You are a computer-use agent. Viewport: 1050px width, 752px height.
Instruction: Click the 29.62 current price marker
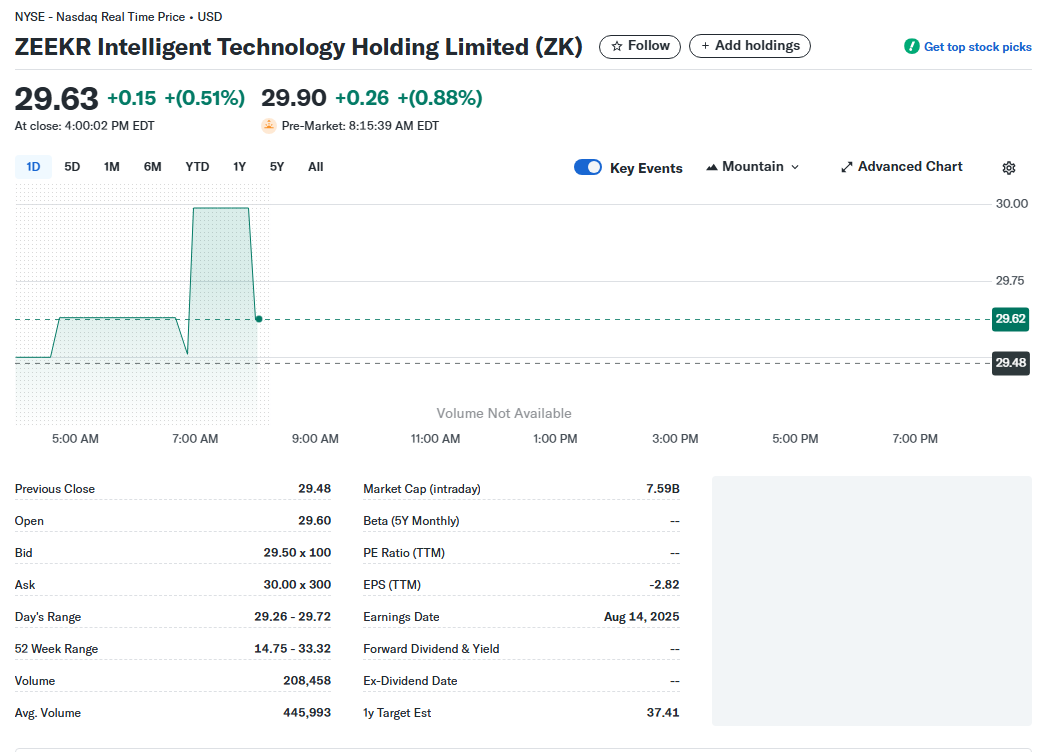1010,319
